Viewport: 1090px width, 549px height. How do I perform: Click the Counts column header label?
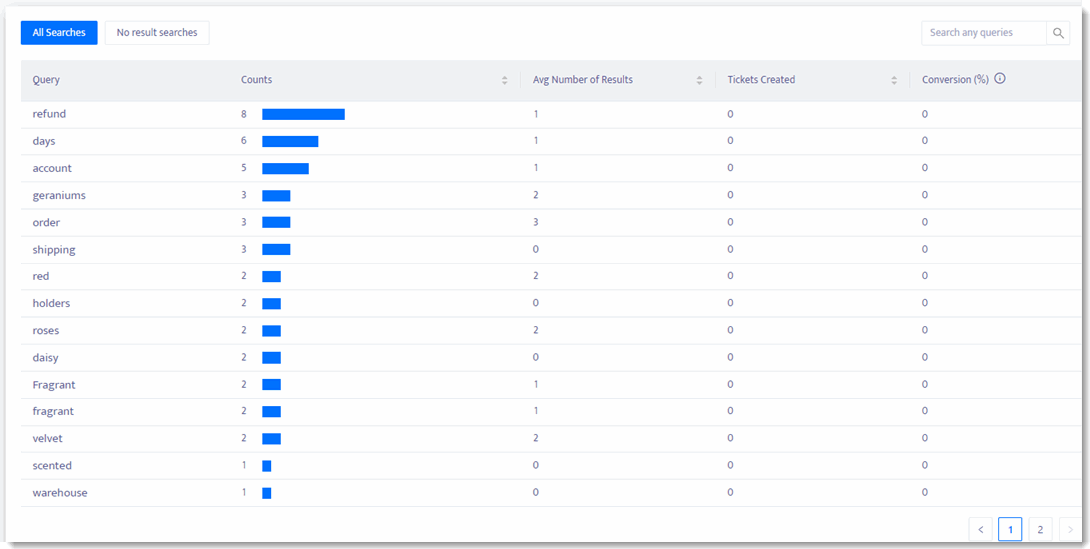[x=257, y=80]
